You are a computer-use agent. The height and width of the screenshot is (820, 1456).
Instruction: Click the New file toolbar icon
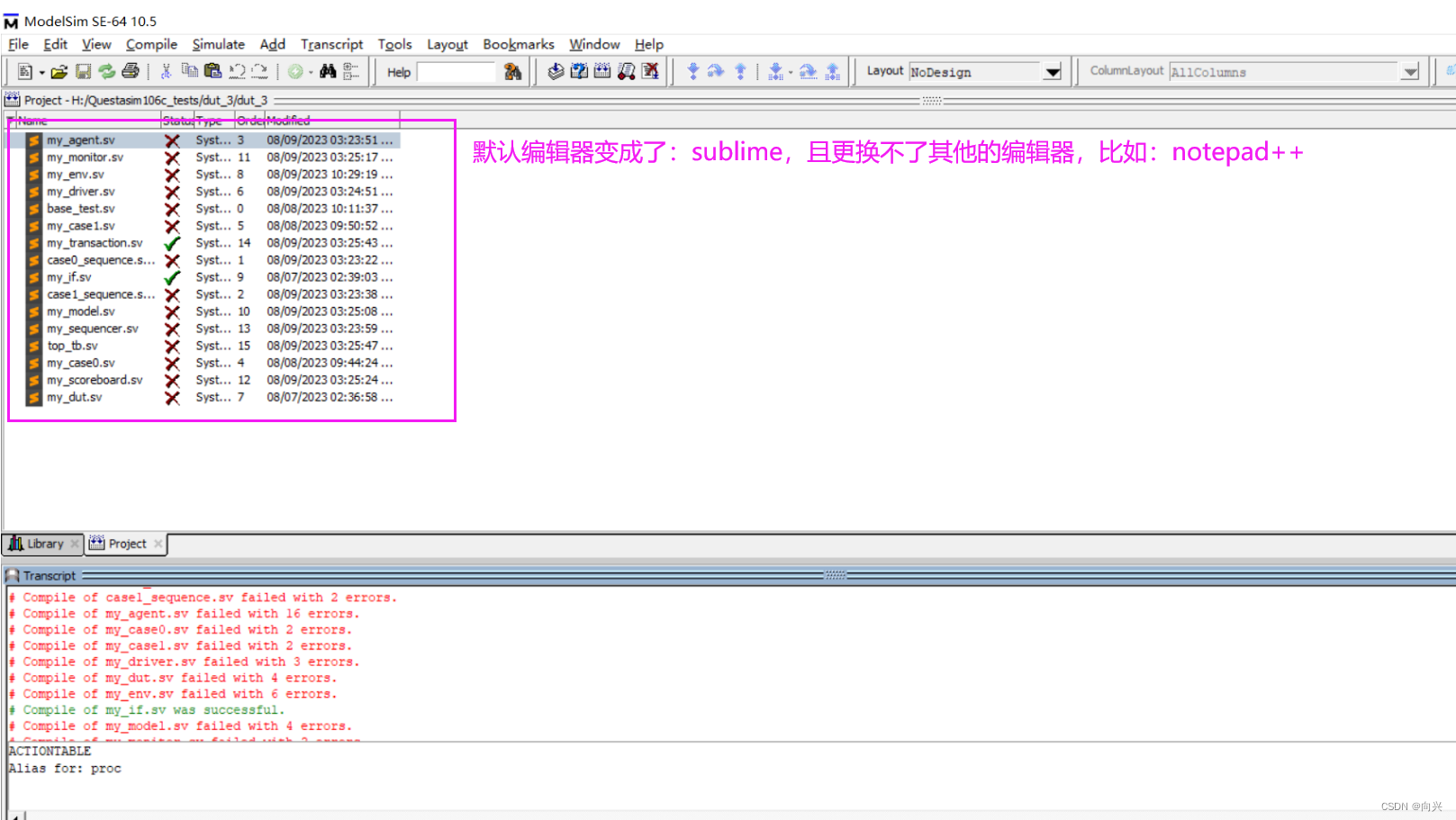[25, 71]
